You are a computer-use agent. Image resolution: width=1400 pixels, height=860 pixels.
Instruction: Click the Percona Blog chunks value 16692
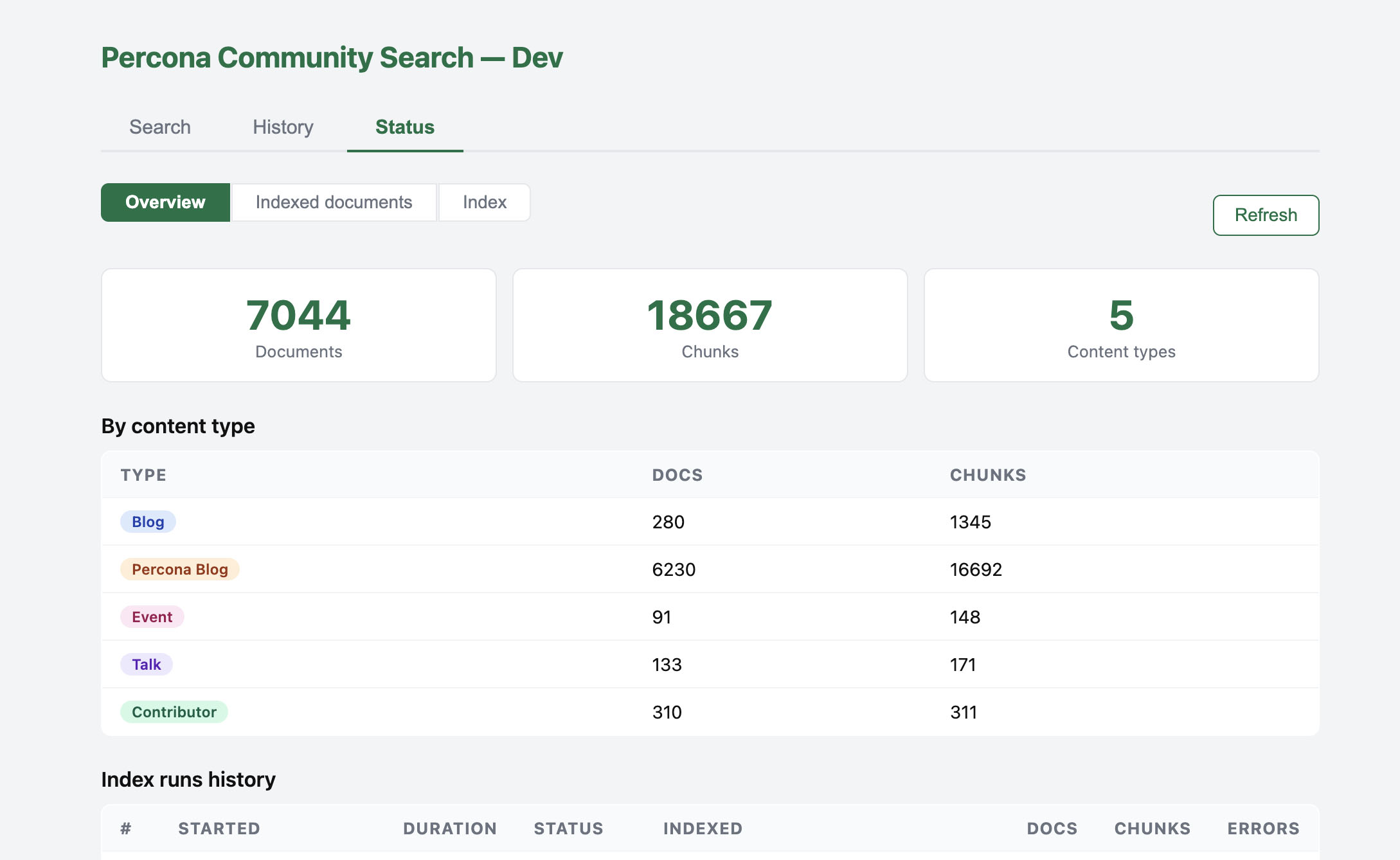click(976, 569)
